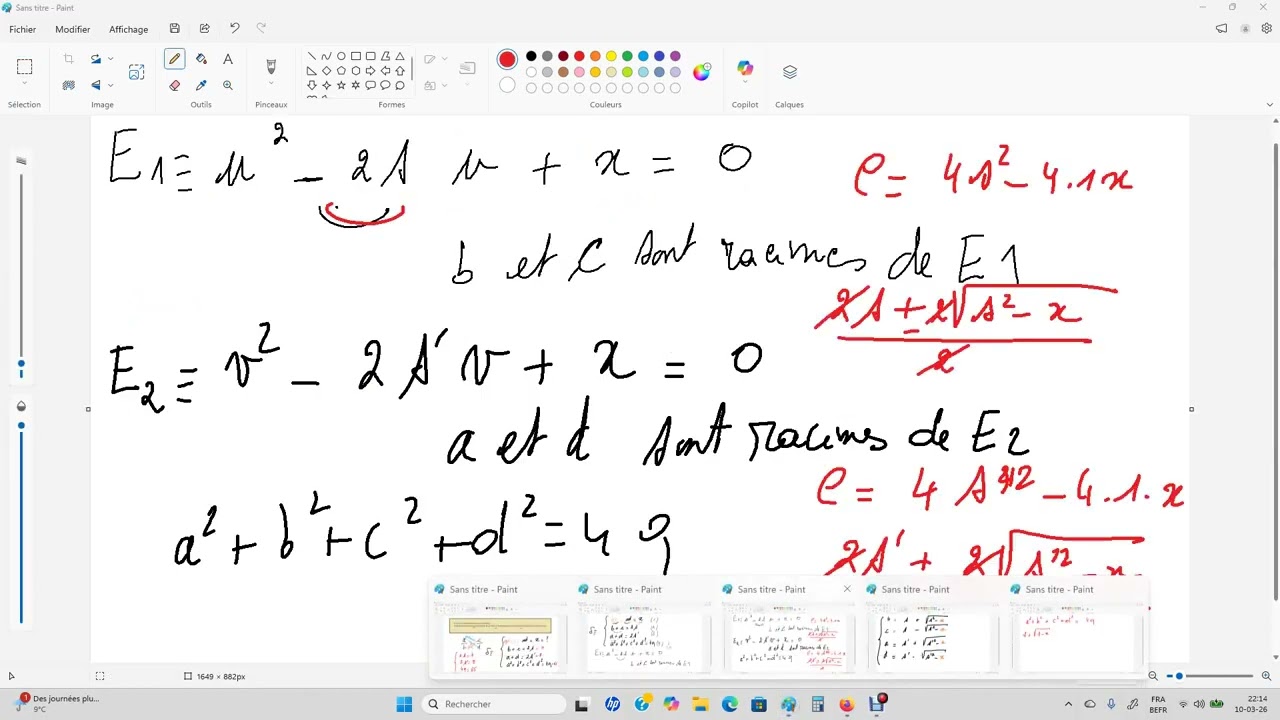Show hidden system tray icons
The image size is (1280, 720).
pyautogui.click(x=1068, y=704)
